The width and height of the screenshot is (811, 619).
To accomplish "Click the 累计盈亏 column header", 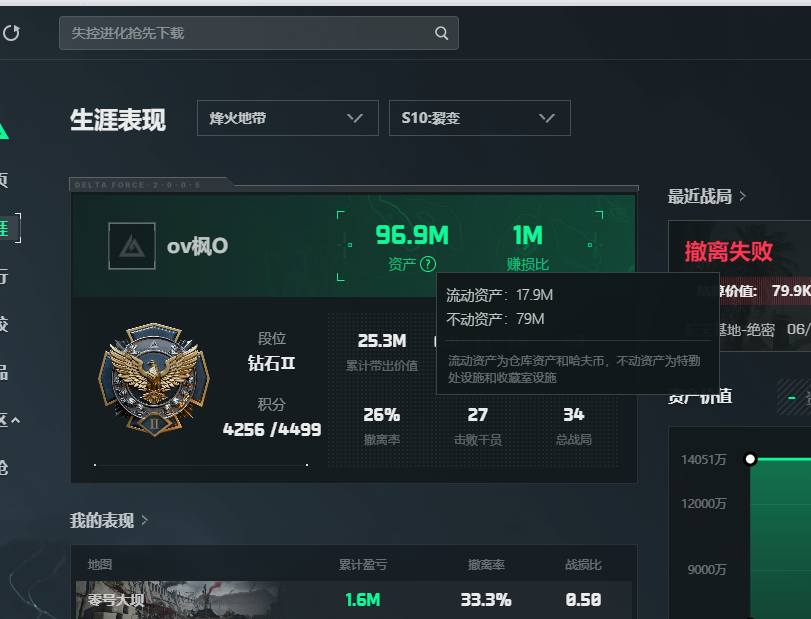I will pos(363,565).
